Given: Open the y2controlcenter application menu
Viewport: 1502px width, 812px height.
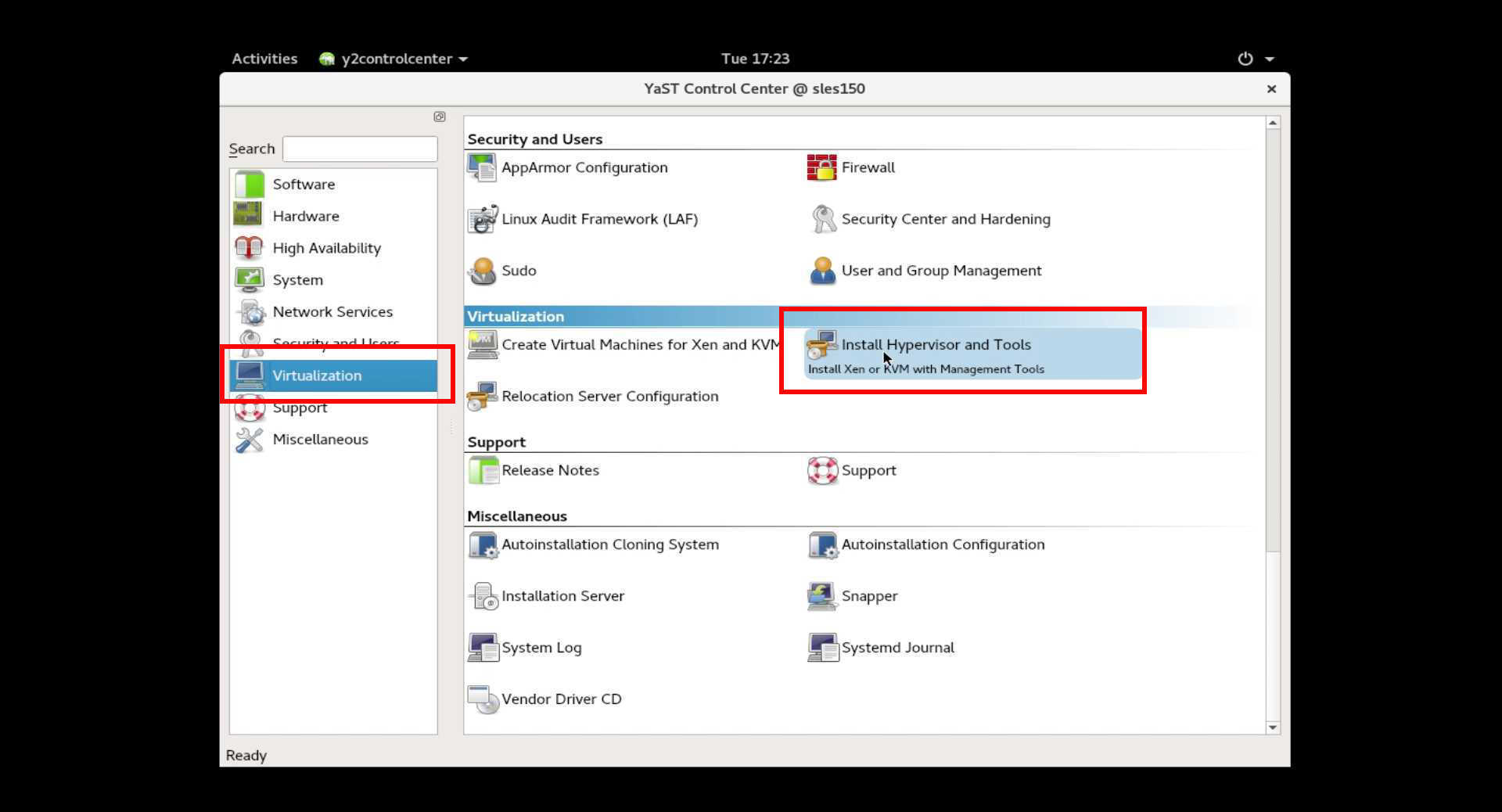Looking at the screenshot, I should (393, 59).
